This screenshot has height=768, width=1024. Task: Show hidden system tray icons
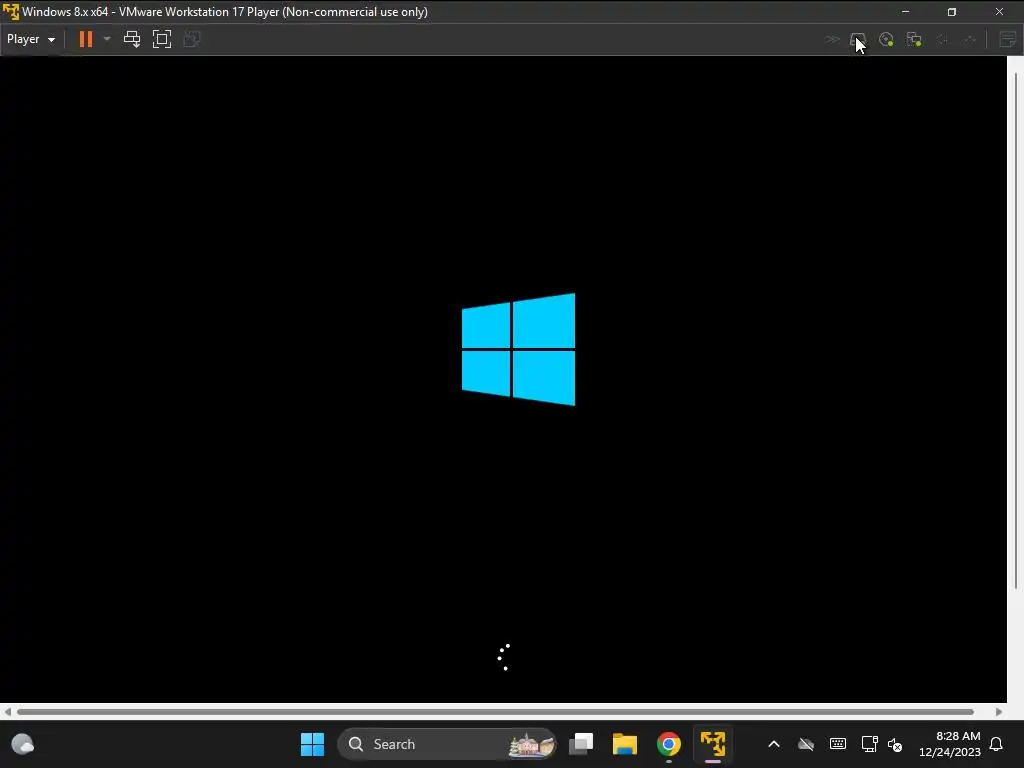click(774, 744)
